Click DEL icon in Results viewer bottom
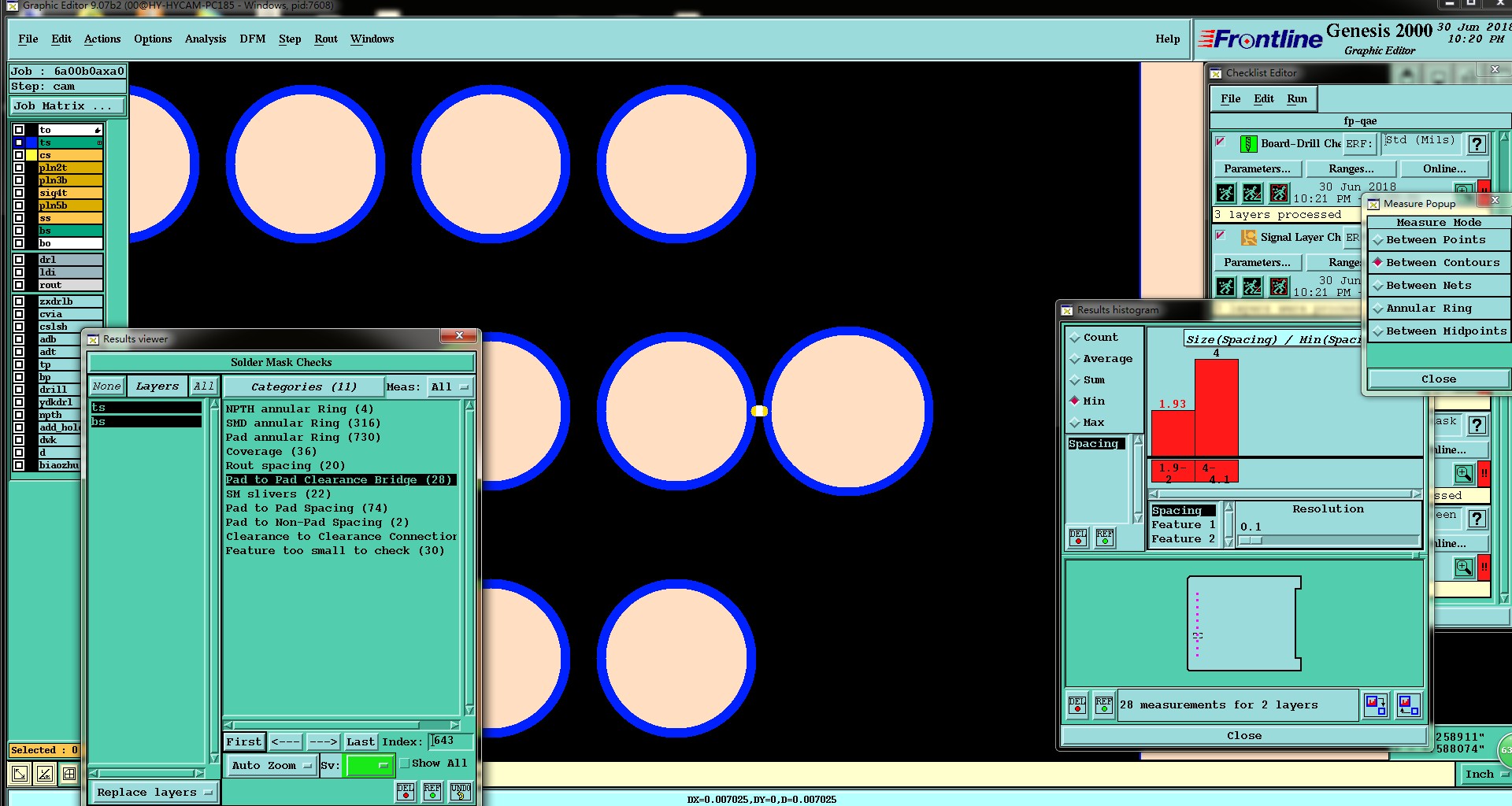This screenshot has width=1512, height=806. 406,792
